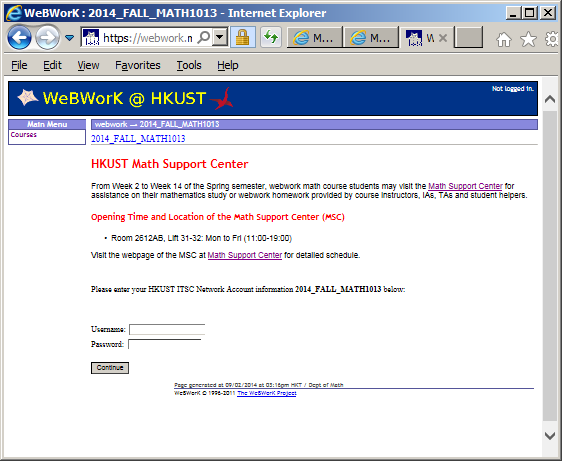Open the View menu
562x461 pixels.
(88, 65)
